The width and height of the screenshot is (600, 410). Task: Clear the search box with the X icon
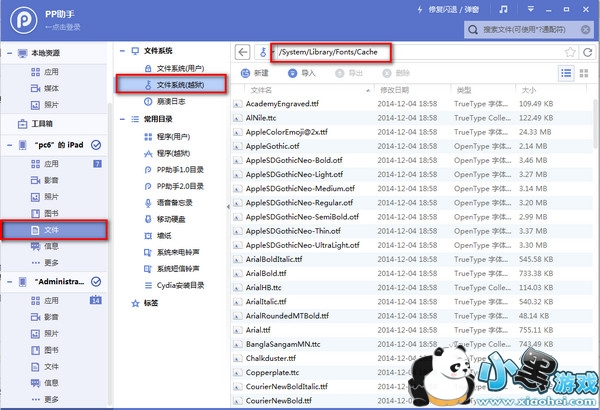coord(585,29)
